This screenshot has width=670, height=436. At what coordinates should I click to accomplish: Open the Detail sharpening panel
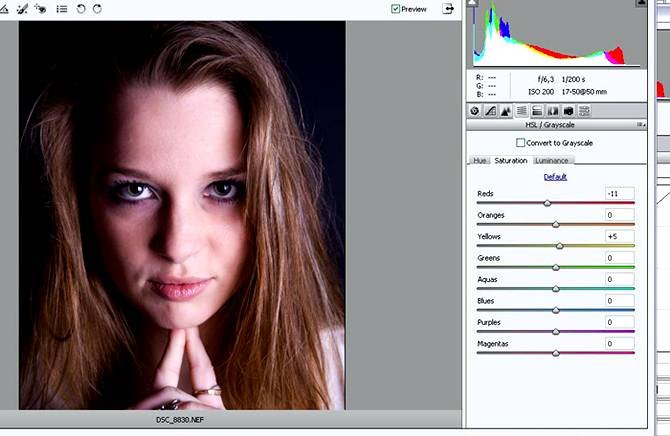pyautogui.click(x=505, y=110)
